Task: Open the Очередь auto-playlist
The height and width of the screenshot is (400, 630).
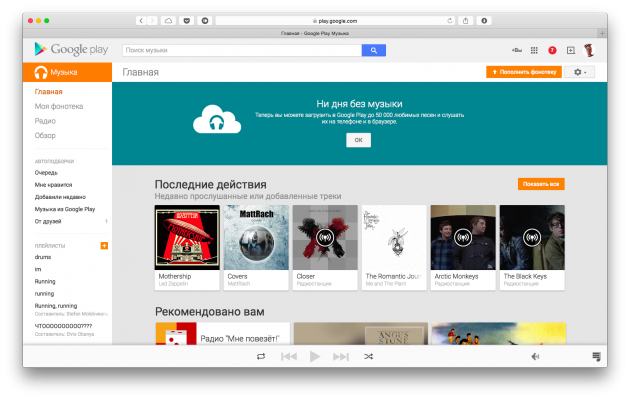Action: click(46, 172)
